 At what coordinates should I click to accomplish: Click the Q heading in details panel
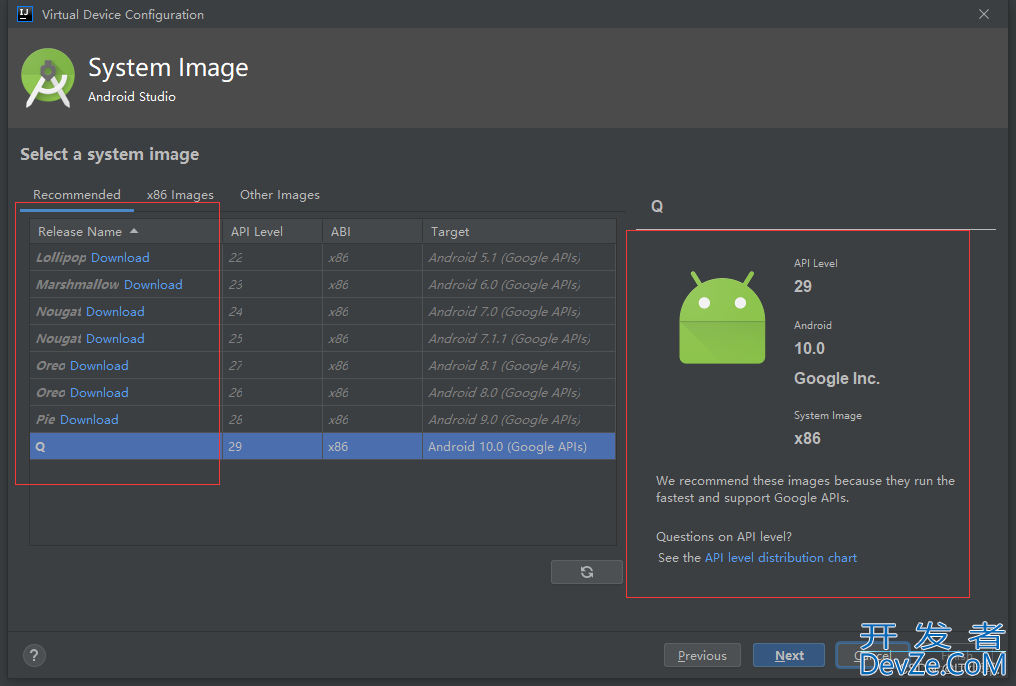[x=657, y=207]
